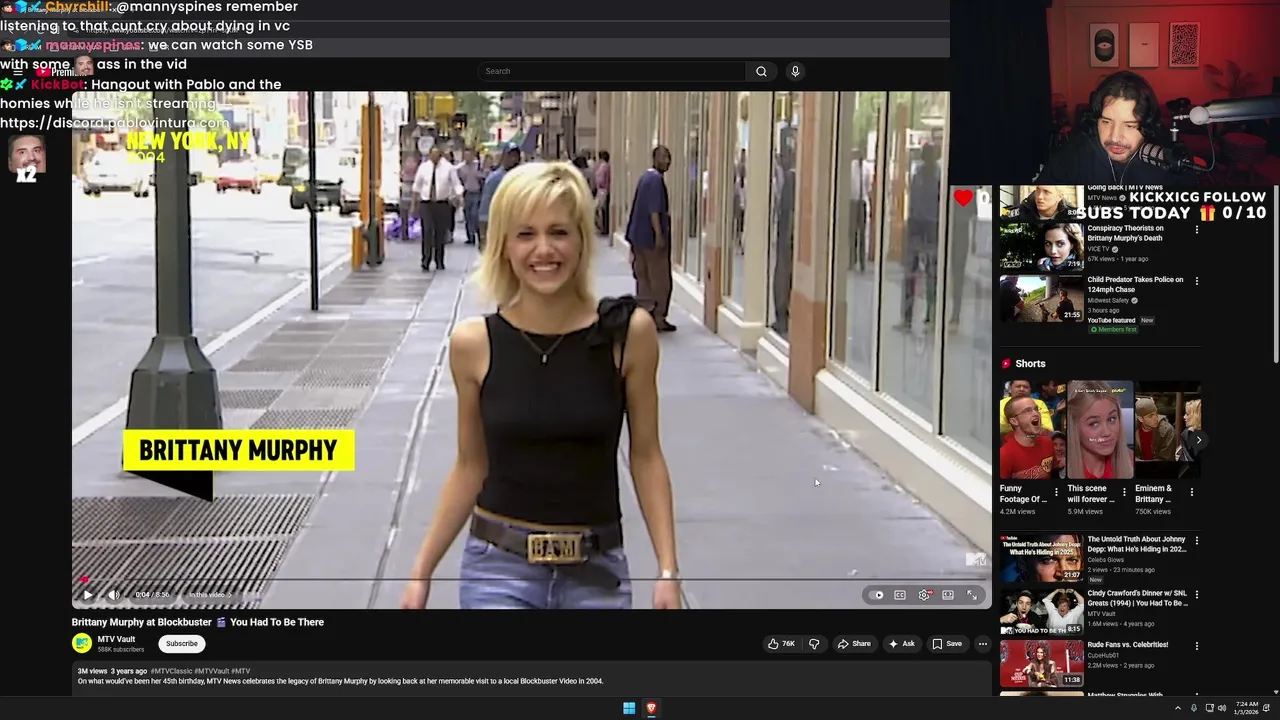
Task: Toggle the autoplay switch in the player
Action: 878,595
